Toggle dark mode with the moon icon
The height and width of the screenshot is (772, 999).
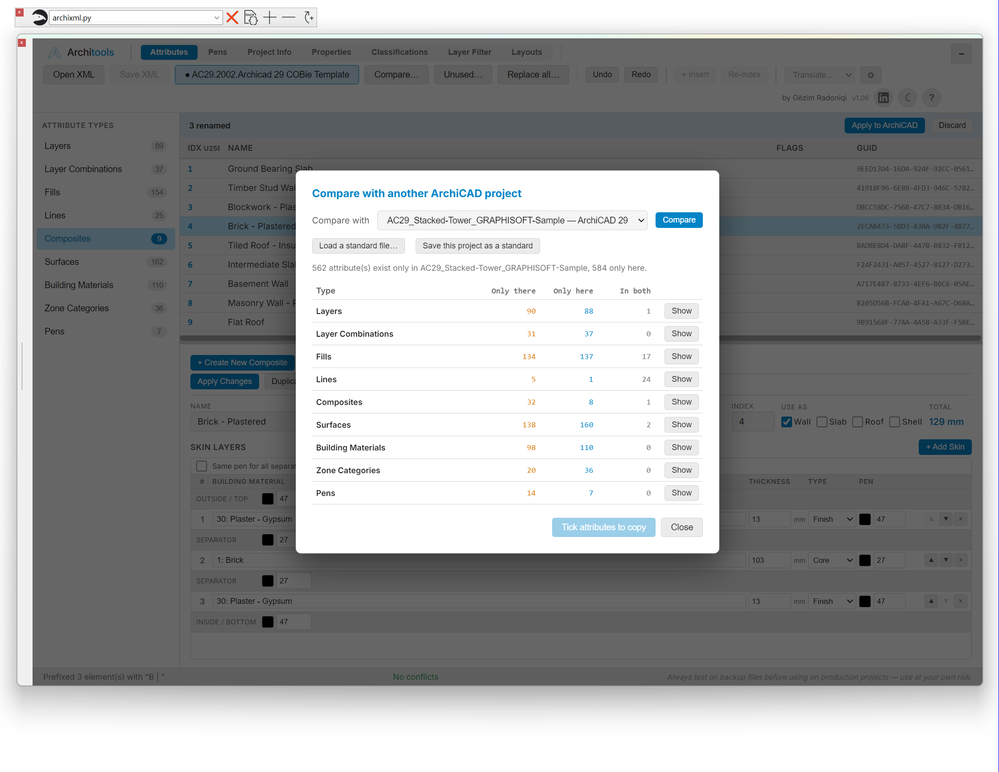(907, 97)
